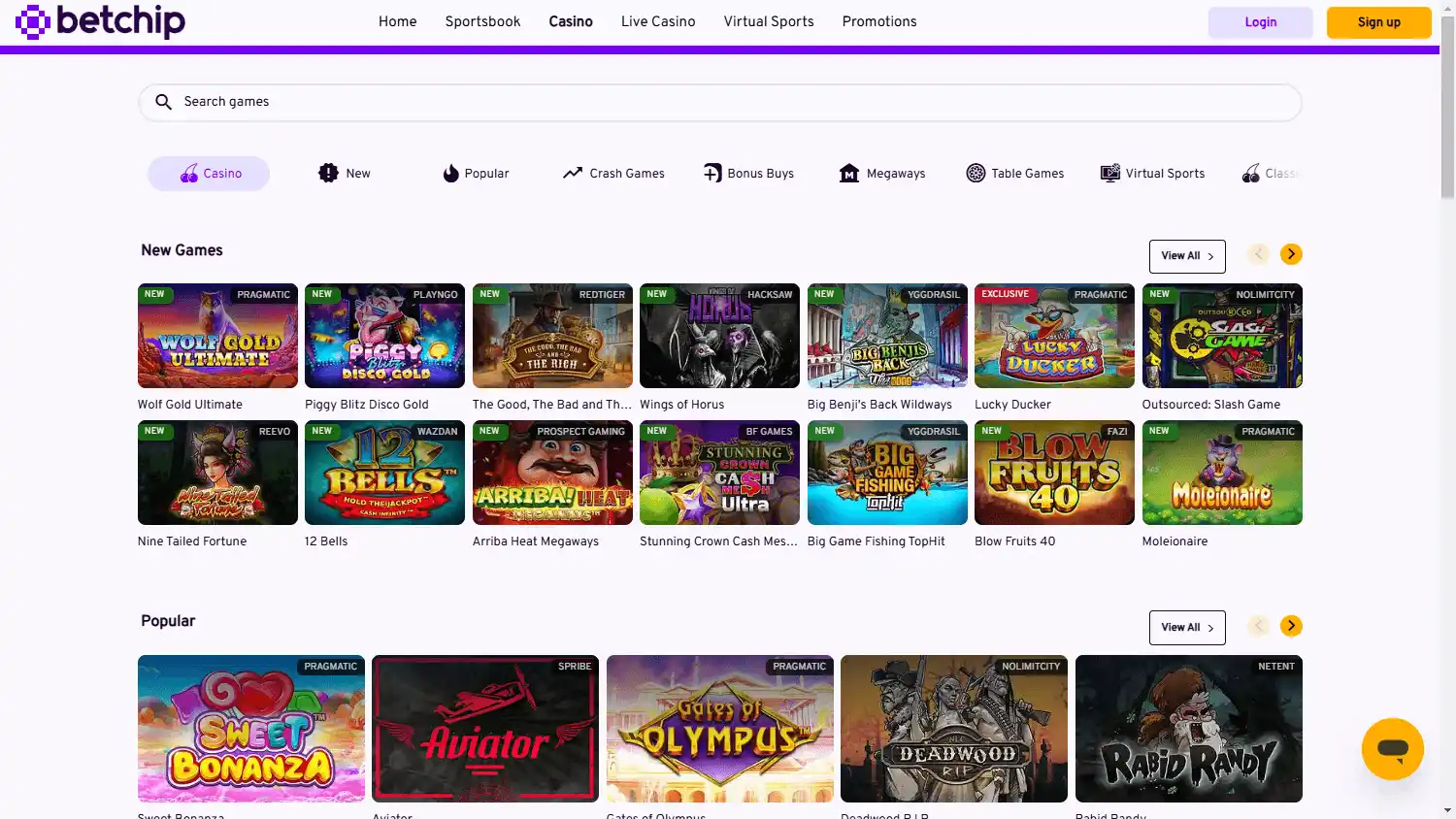Image resolution: width=1456 pixels, height=819 pixels.
Task: Click the Sign up button
Action: click(1379, 22)
